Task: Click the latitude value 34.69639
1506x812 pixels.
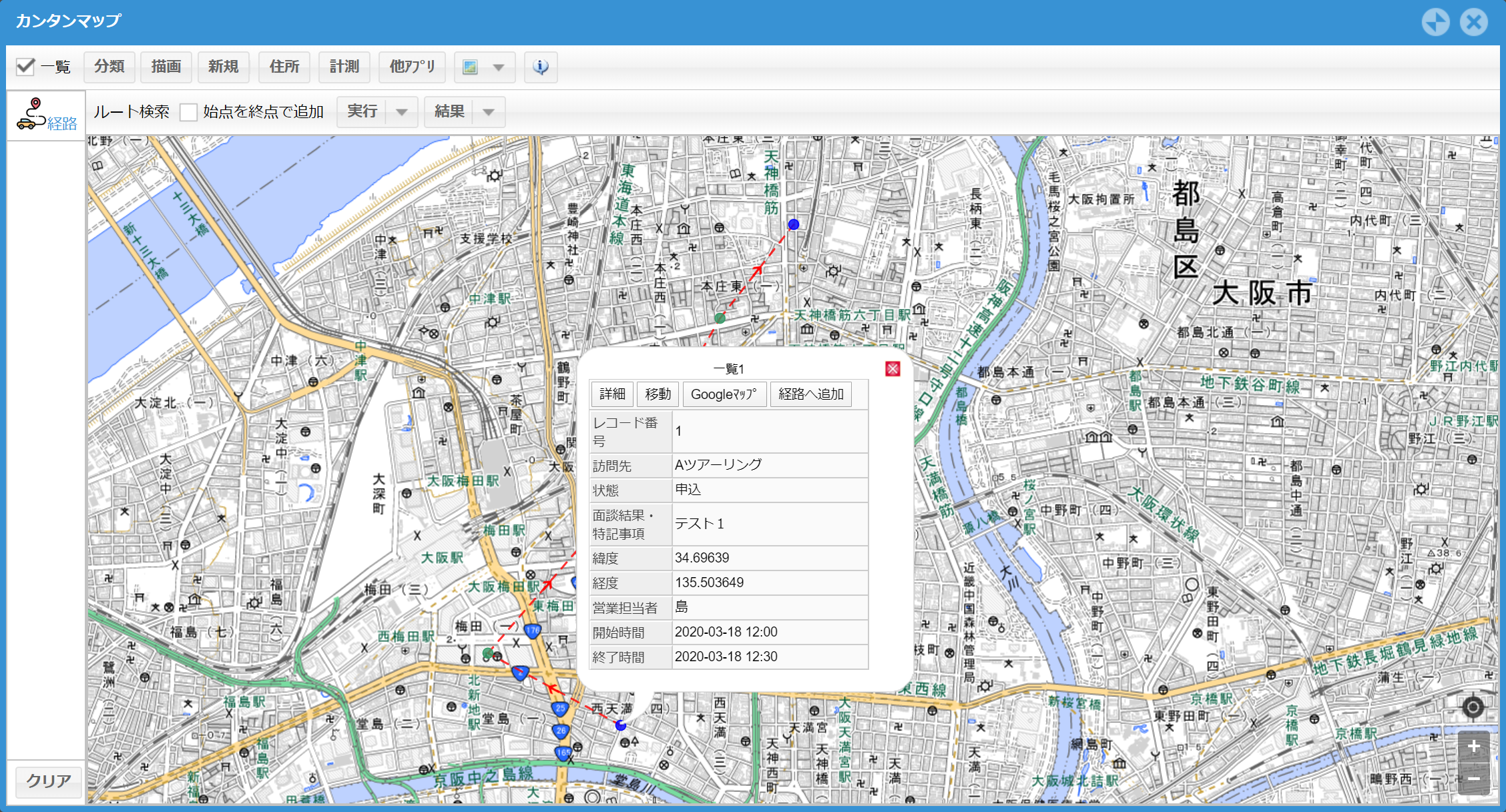Action: click(x=702, y=558)
